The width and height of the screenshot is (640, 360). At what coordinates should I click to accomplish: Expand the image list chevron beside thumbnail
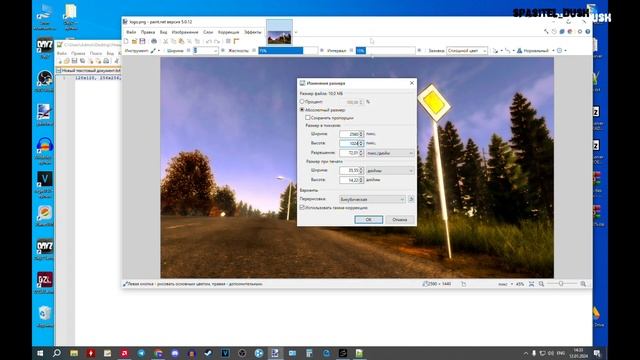pyautogui.click(x=296, y=32)
